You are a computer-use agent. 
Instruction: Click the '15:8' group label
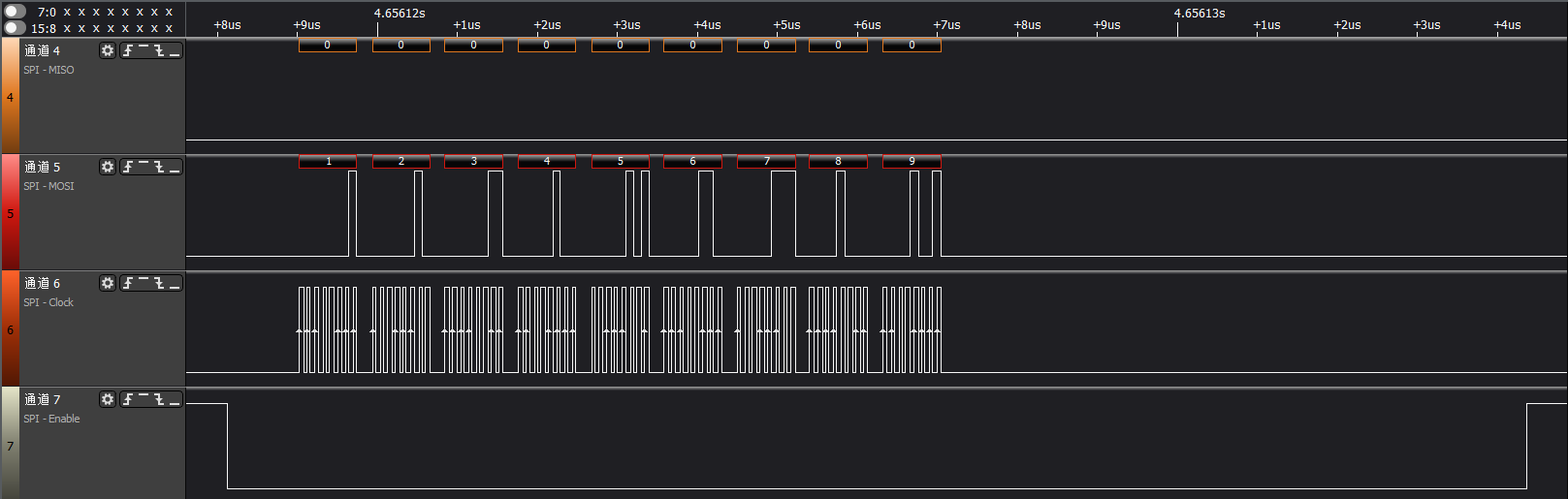click(x=44, y=29)
